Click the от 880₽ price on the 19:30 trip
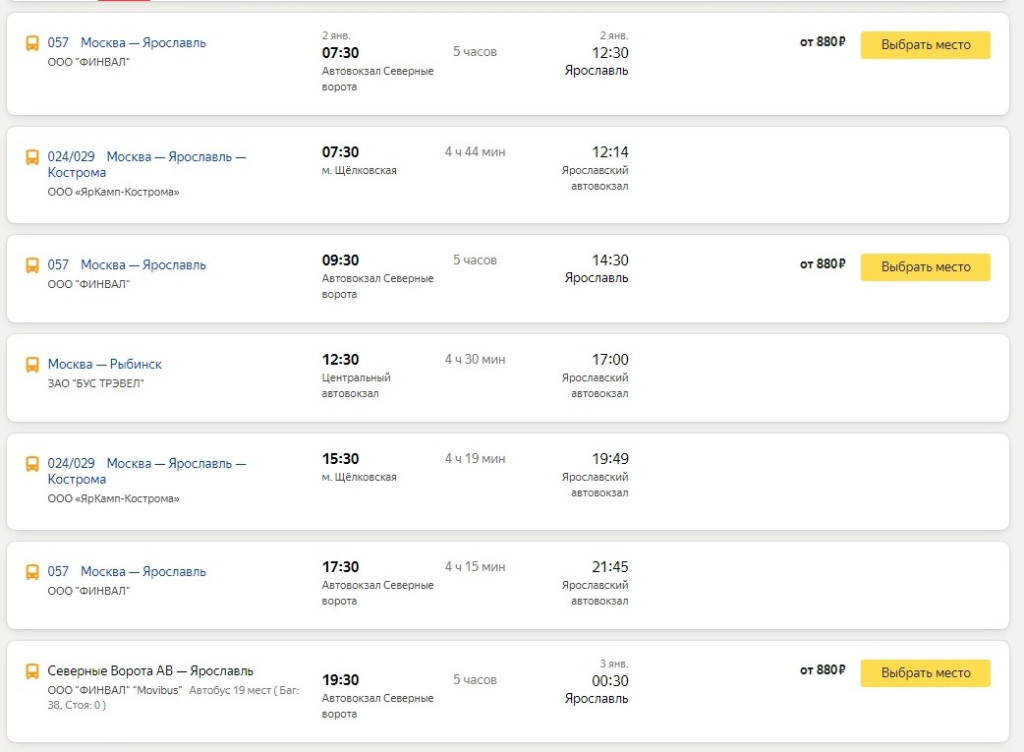This screenshot has height=752, width=1024. 822,670
